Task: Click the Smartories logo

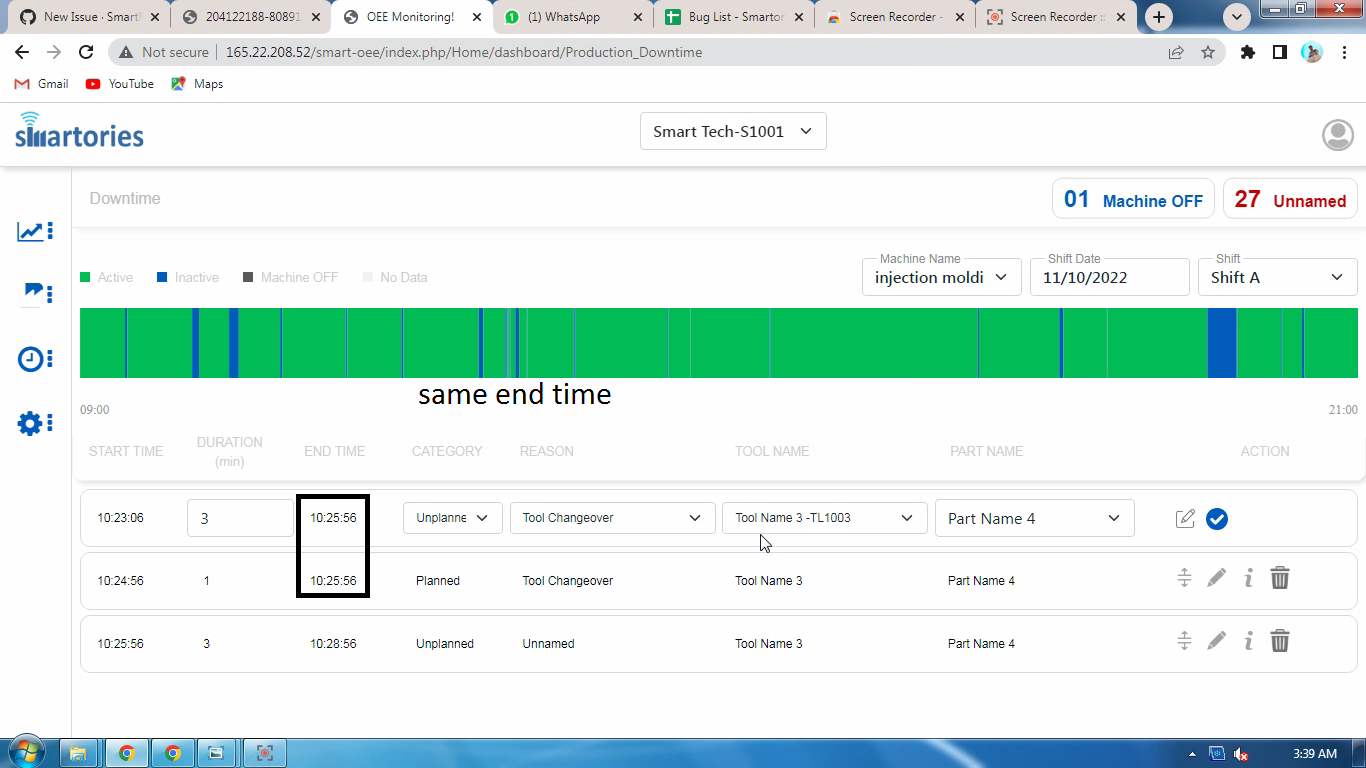Action: pos(79,131)
